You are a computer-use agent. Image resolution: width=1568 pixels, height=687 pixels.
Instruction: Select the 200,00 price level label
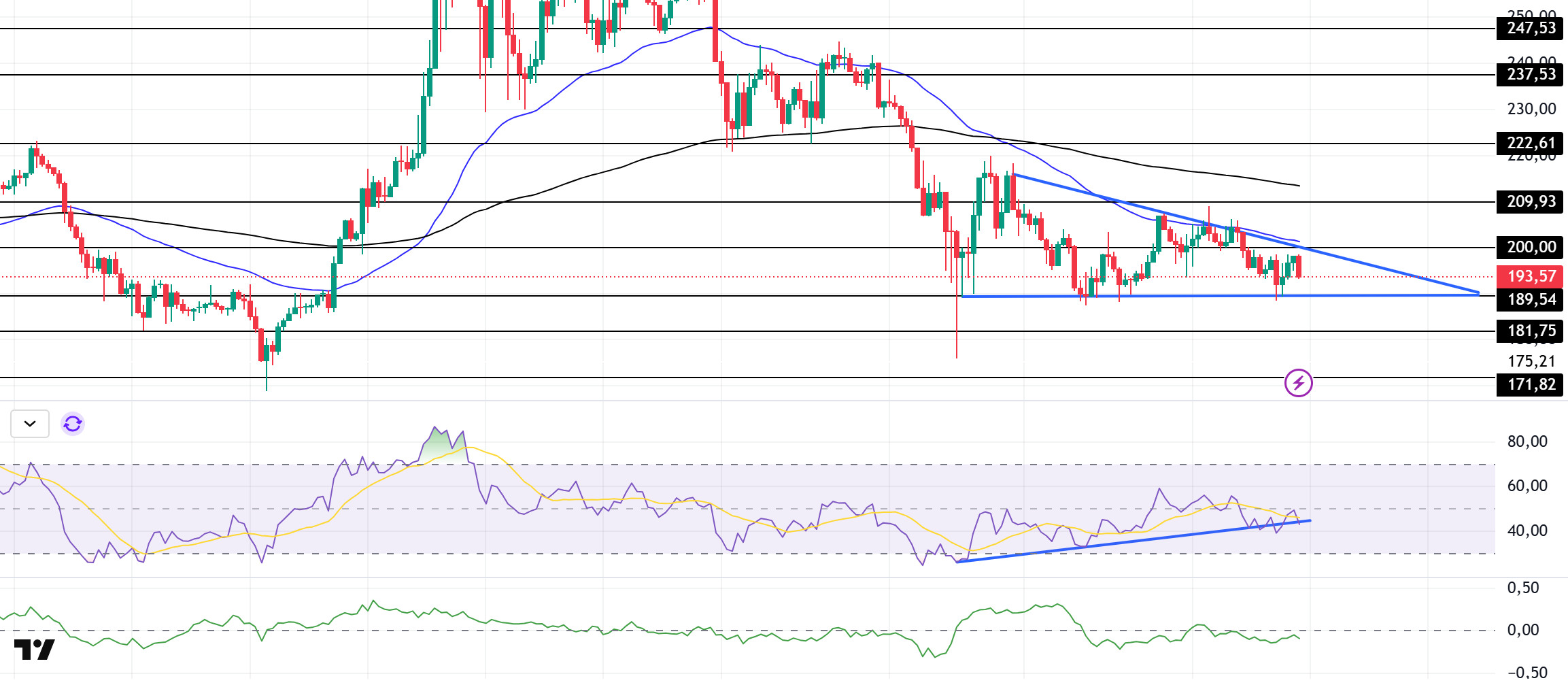(1531, 247)
